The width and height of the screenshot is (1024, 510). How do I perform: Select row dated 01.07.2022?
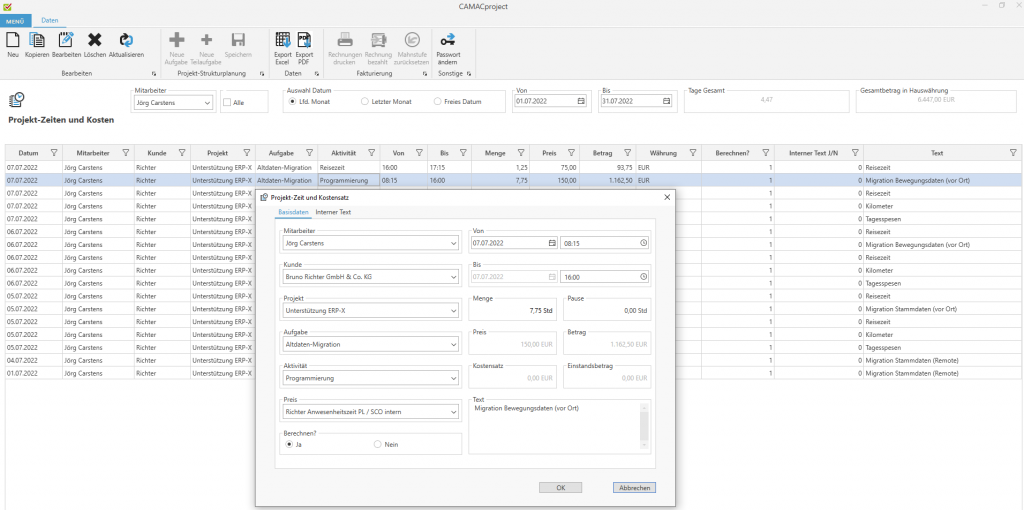(x=512, y=374)
